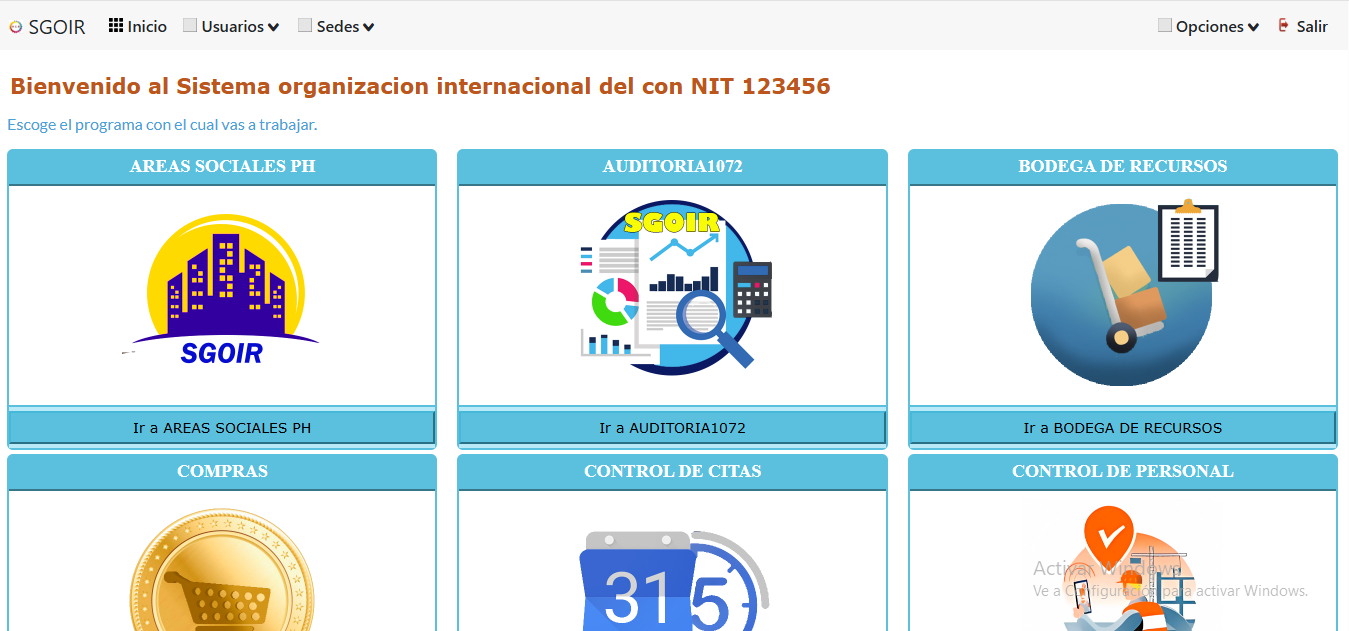Click the red Salir logout icon

[1283, 25]
